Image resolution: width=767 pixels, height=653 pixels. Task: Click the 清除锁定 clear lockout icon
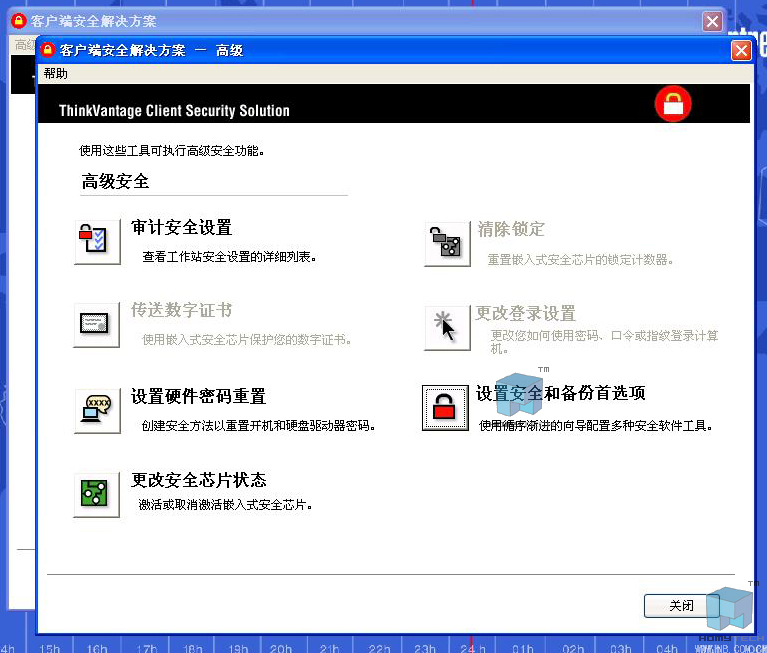447,244
